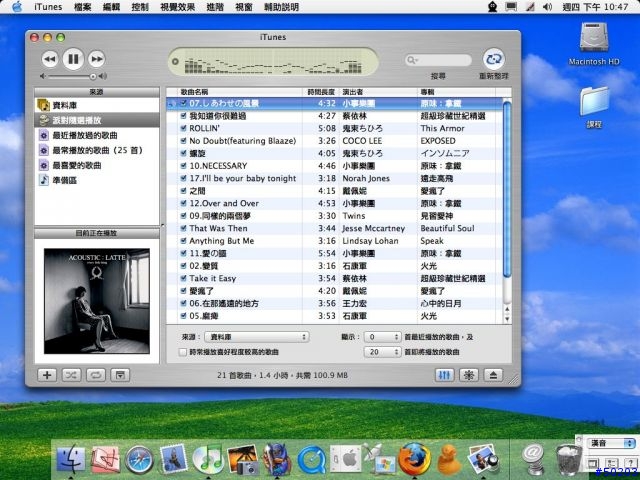
Task: Sort by album column header
Action: pyautogui.click(x=457, y=92)
